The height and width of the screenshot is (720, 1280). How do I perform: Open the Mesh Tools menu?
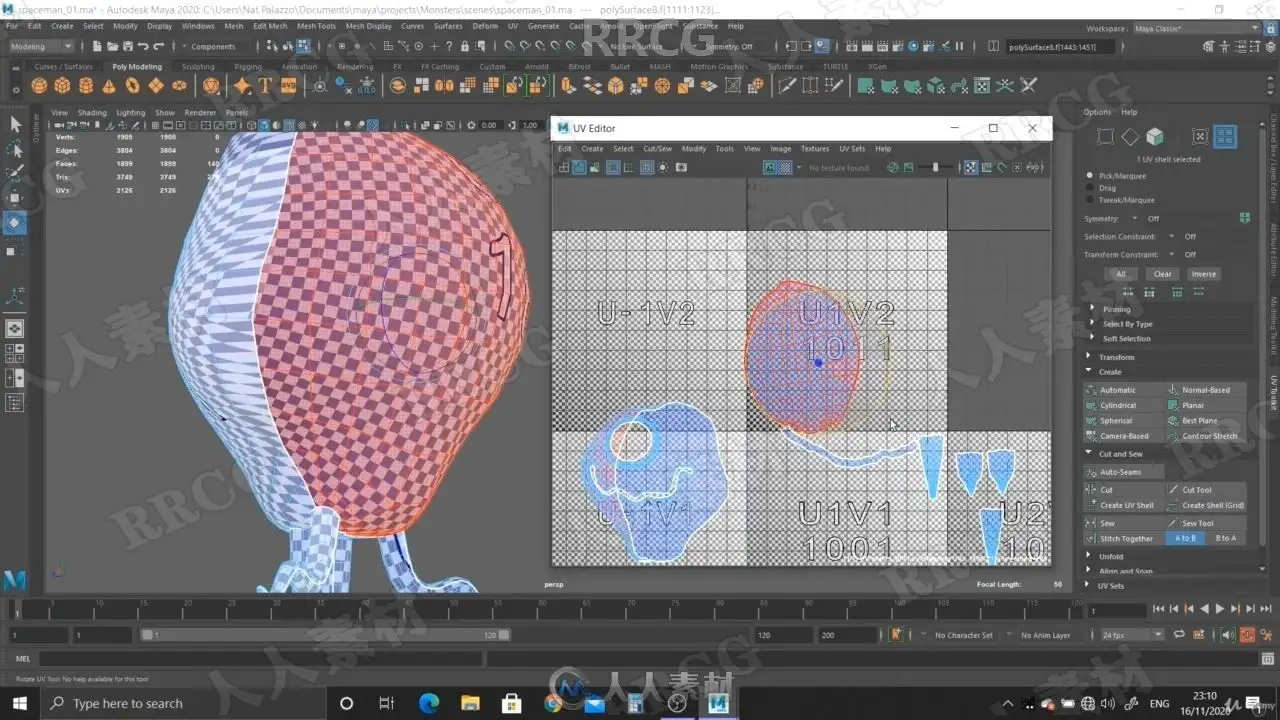click(316, 26)
